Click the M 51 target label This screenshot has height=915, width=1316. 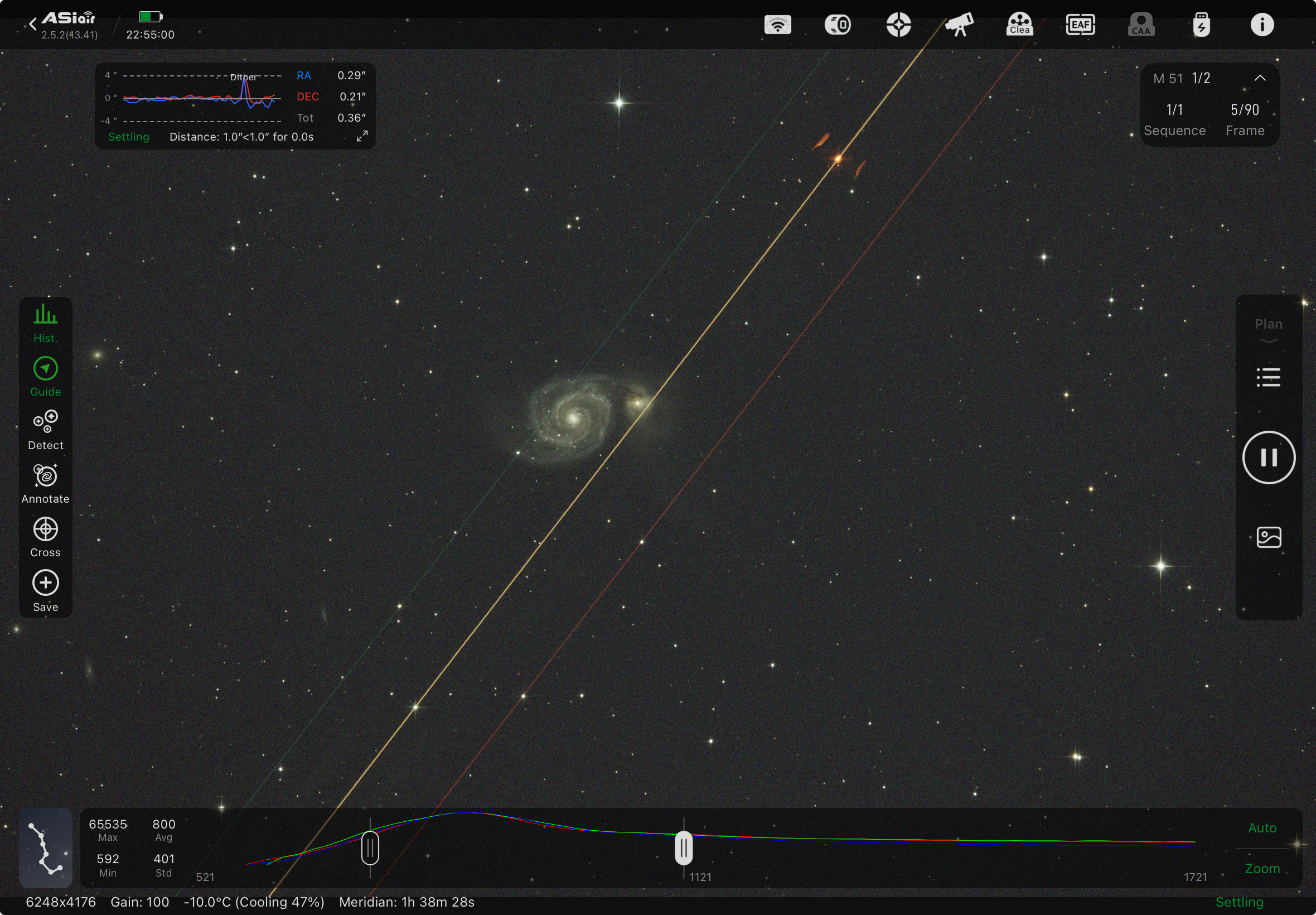[1168, 79]
